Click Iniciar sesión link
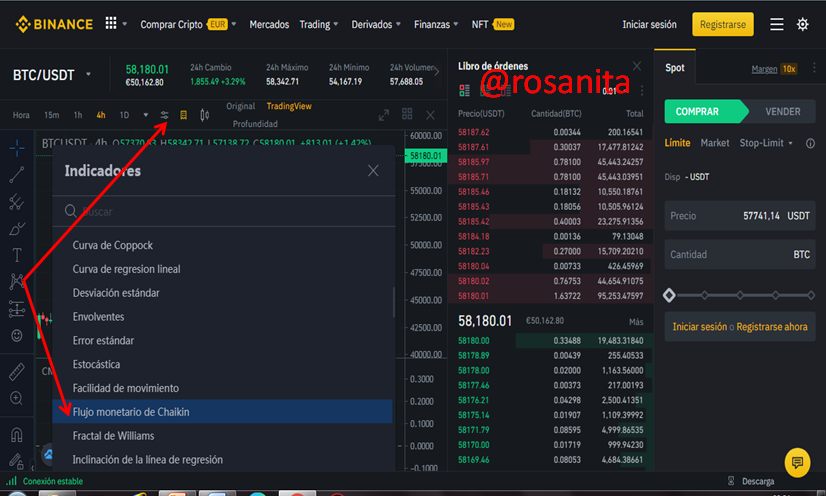Viewport: 826px width, 496px height. [649, 25]
